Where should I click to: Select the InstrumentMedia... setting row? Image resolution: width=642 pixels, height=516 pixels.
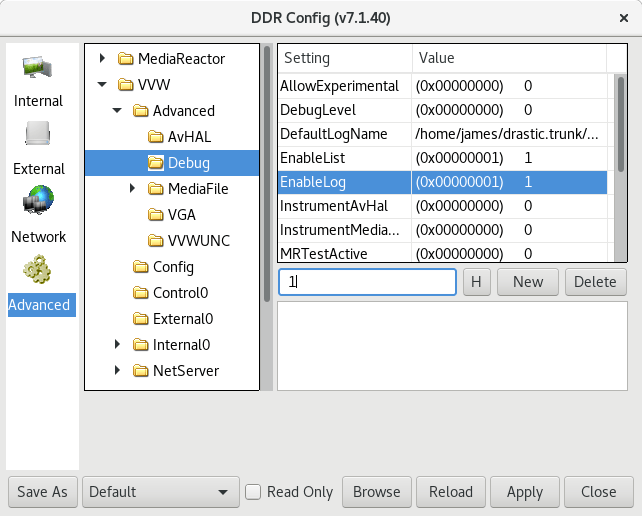tap(443, 230)
